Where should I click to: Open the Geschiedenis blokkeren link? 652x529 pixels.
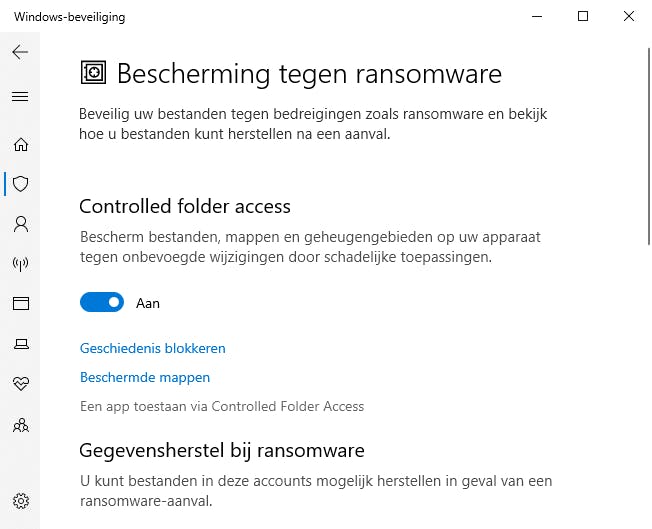(x=152, y=348)
